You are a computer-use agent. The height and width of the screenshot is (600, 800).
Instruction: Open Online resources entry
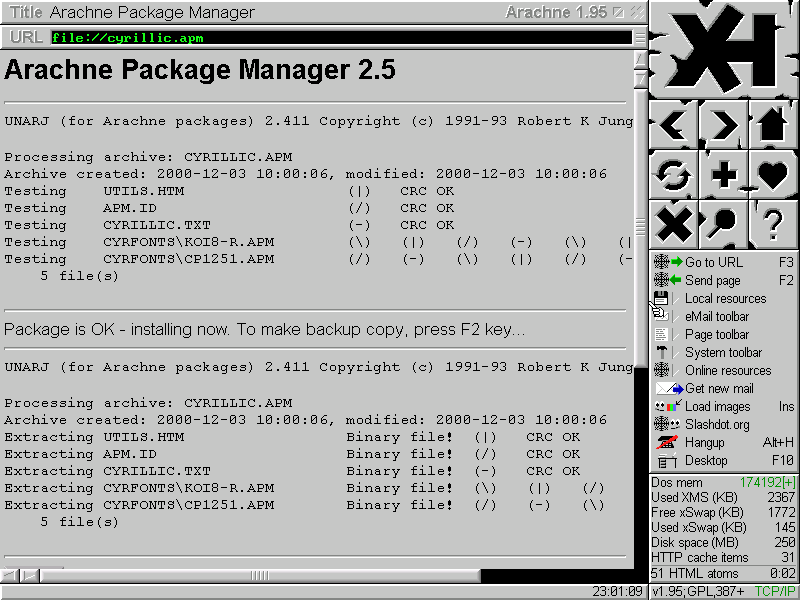click(723, 370)
